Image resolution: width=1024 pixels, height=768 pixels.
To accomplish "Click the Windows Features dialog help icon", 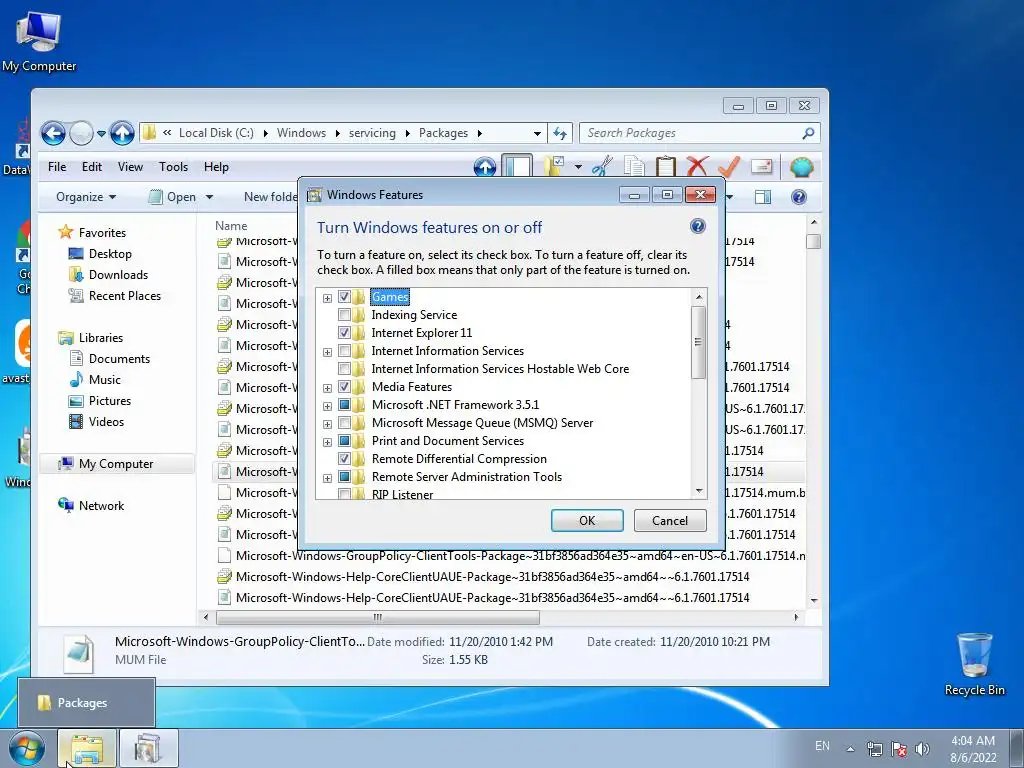I will click(697, 226).
